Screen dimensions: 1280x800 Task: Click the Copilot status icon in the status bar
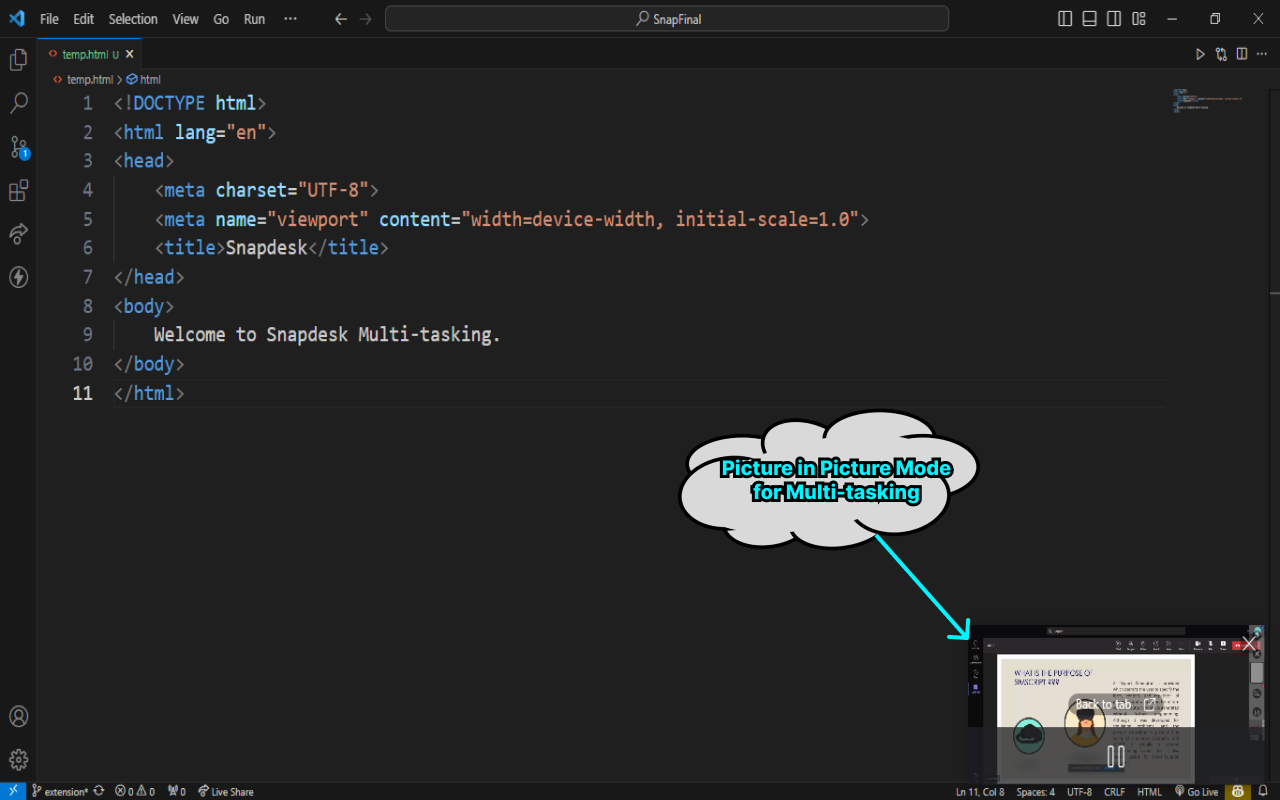[x=1238, y=791]
